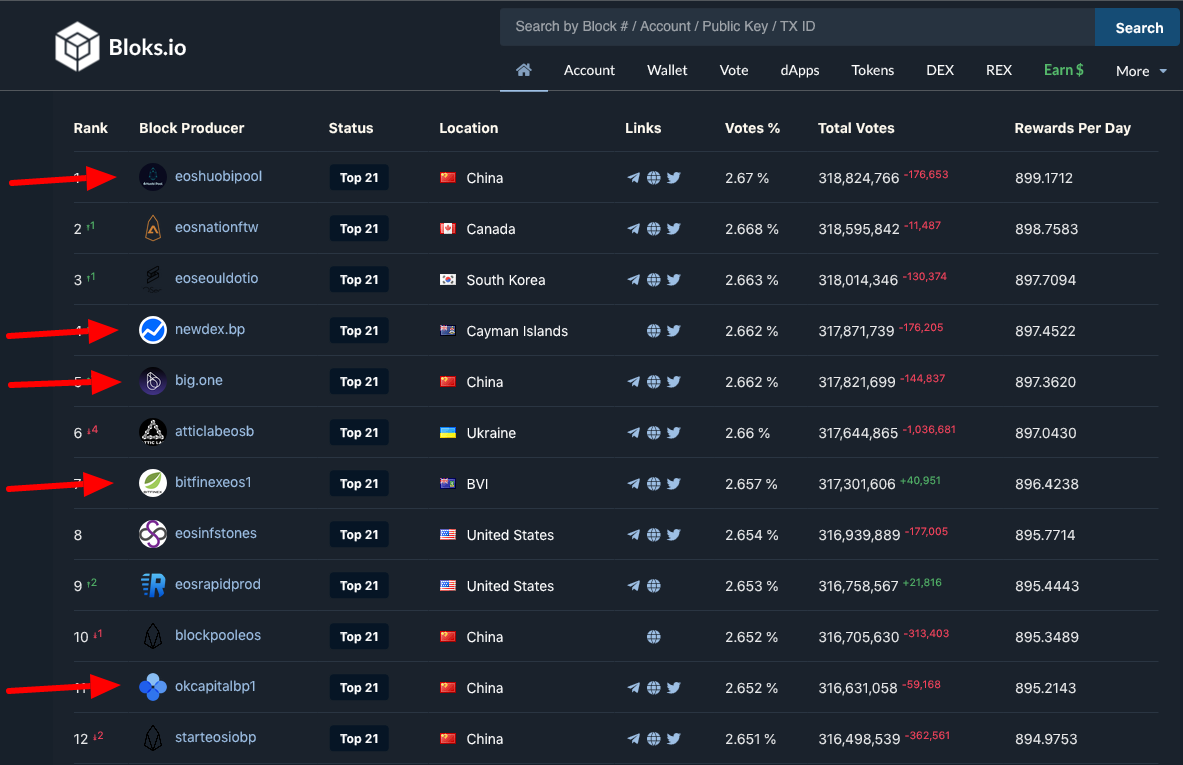Open the REX page
This screenshot has height=765, width=1183.
999,70
